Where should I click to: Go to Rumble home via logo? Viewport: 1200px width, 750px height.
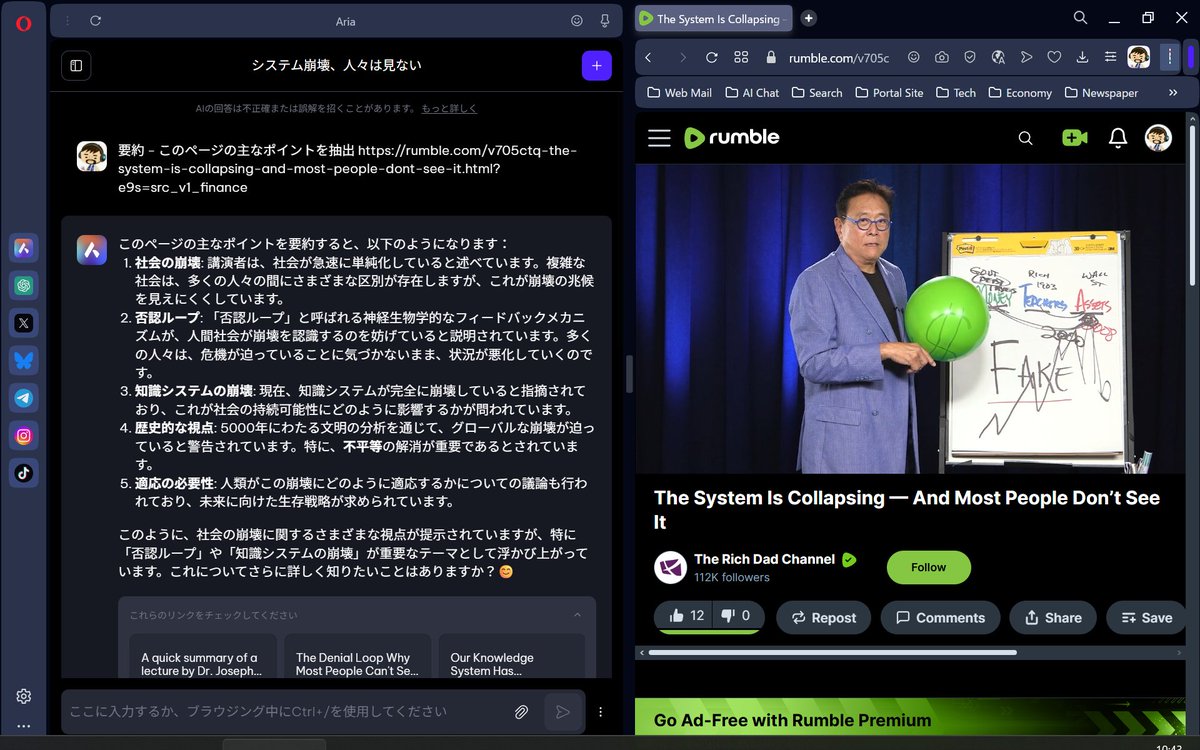(x=731, y=137)
